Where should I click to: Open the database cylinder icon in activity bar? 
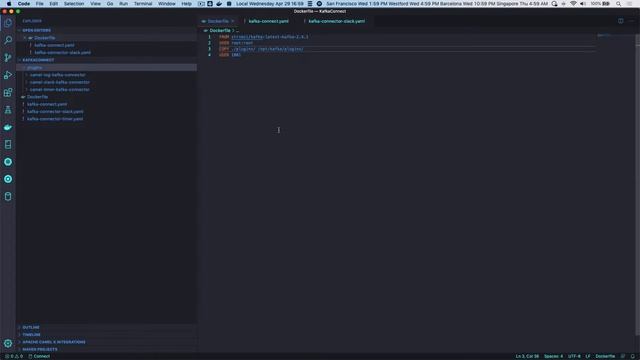[8, 196]
